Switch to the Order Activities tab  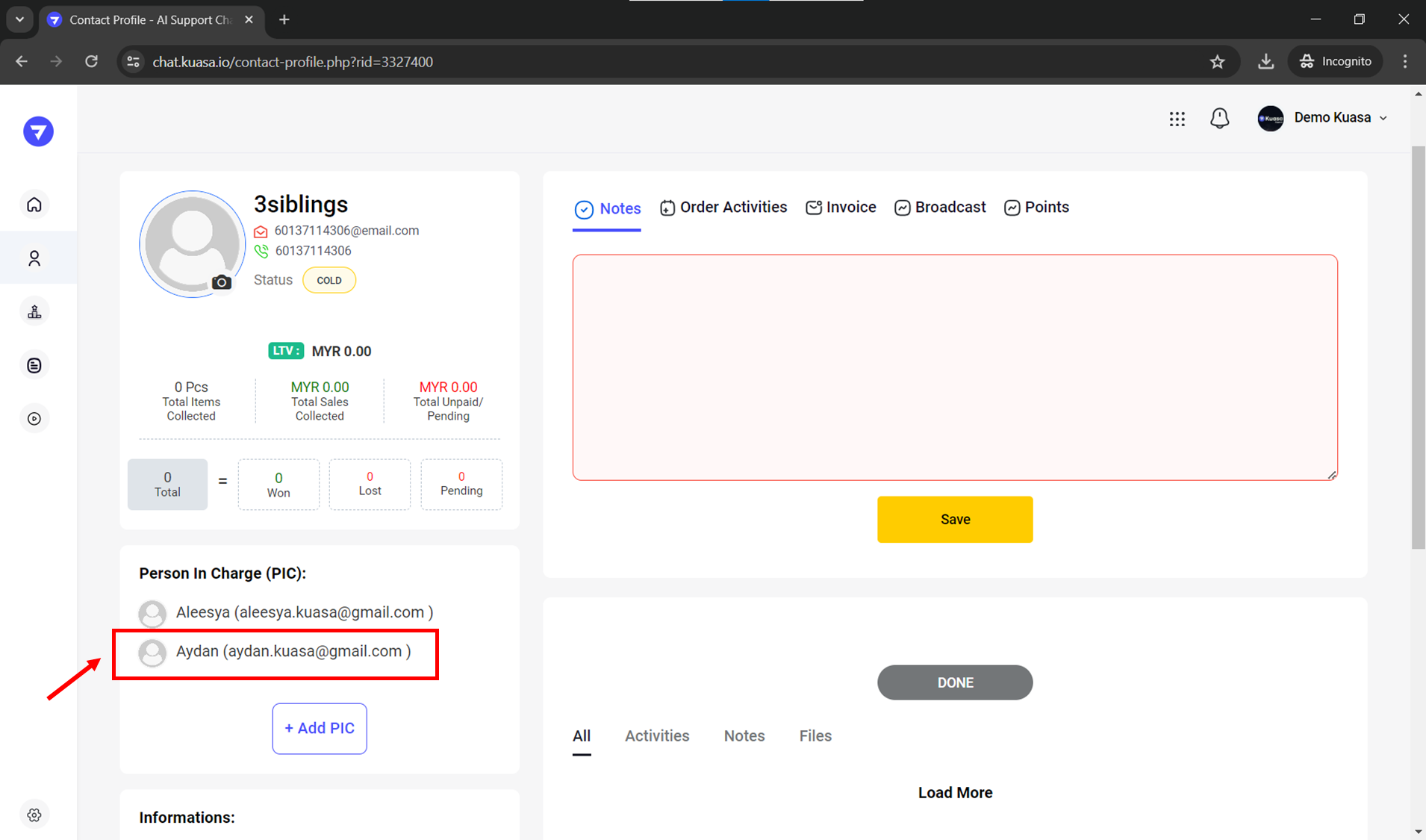pyautogui.click(x=723, y=208)
